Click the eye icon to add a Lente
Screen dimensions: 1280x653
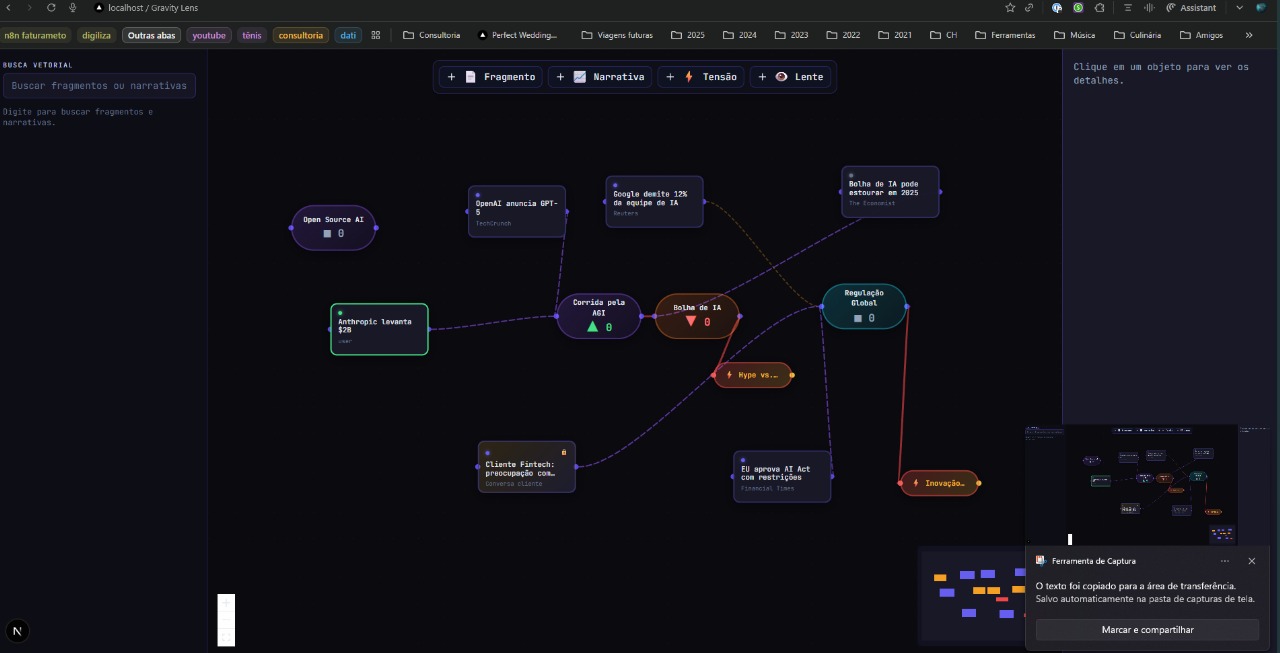pos(782,76)
